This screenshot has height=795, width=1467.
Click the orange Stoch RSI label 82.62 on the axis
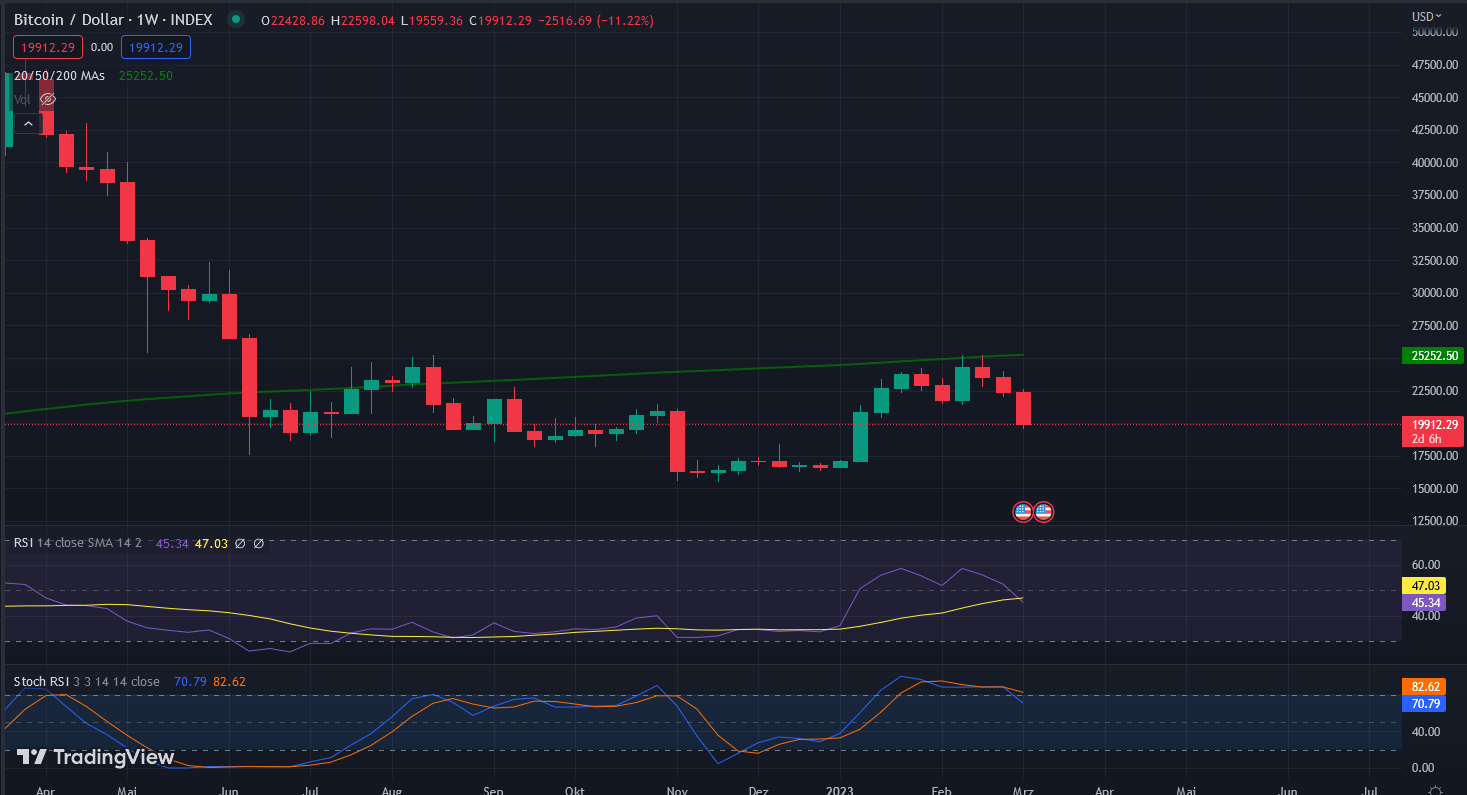pos(1426,687)
